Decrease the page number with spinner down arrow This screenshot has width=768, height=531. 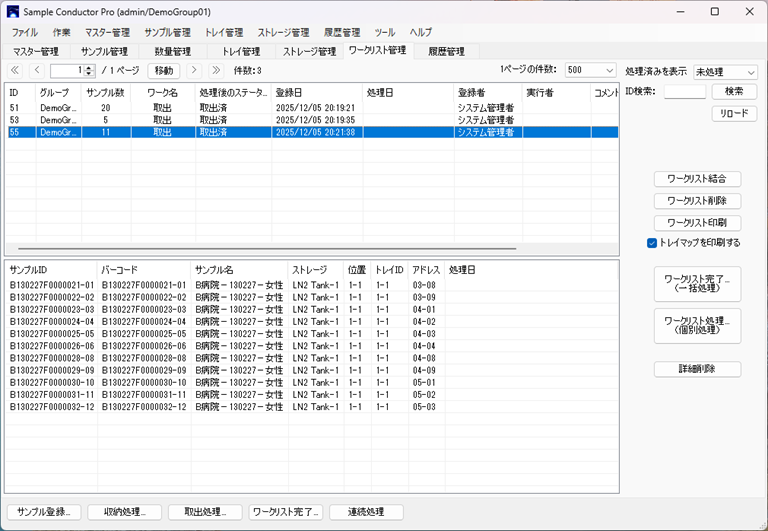[89, 74]
